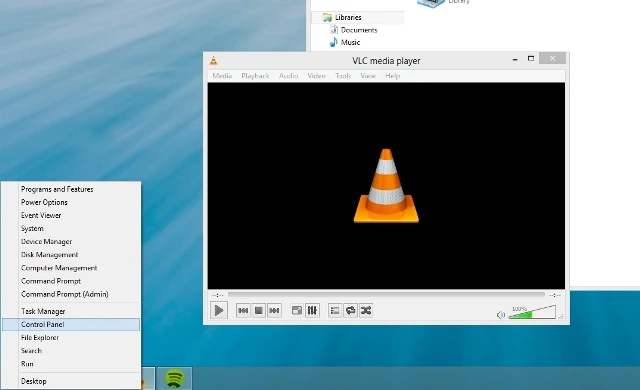Open the Playback menu in VLC
640x390 pixels.
tap(255, 76)
